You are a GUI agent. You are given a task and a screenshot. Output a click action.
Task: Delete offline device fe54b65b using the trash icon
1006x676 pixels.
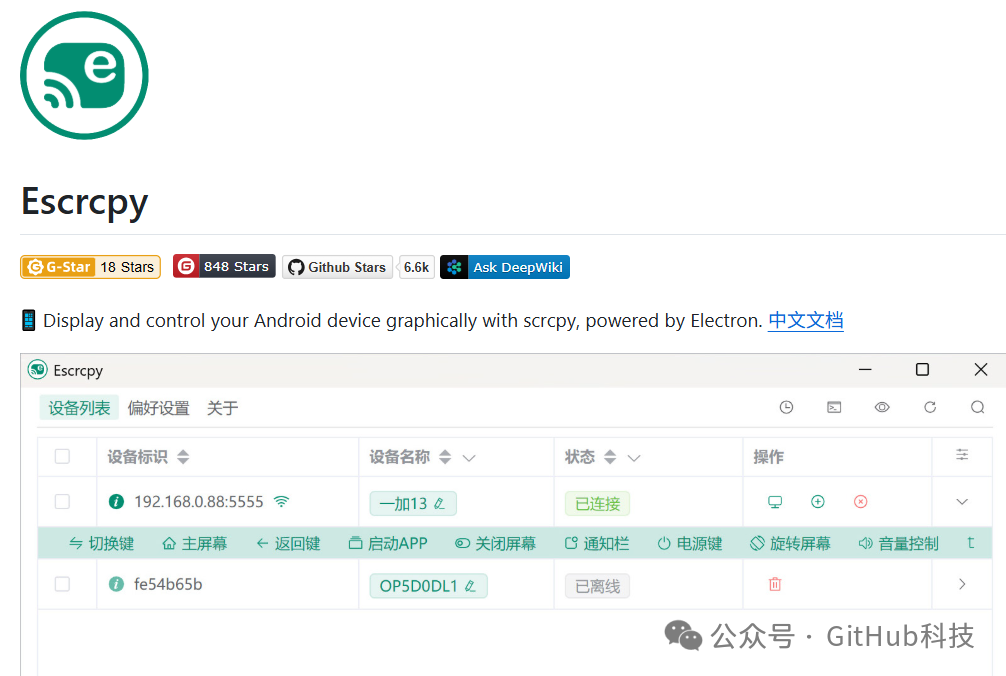coord(775,584)
